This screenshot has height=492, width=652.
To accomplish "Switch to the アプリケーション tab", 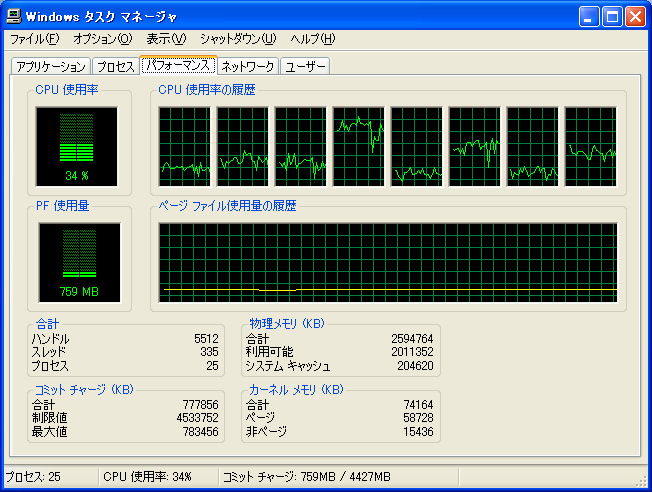I will (51, 67).
